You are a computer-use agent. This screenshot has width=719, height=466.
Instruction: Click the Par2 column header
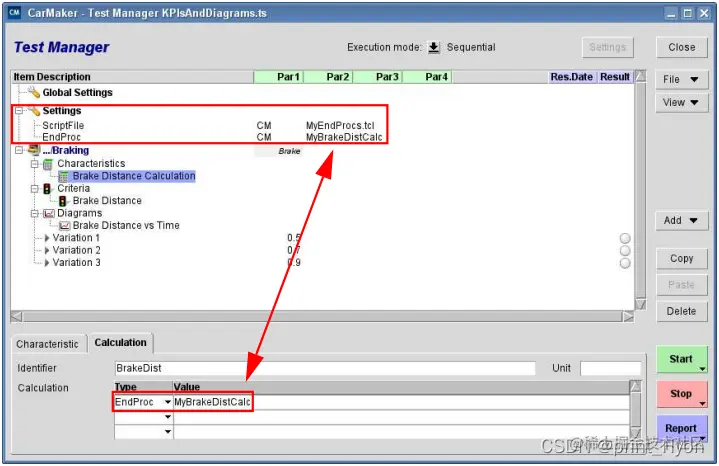pyautogui.click(x=327, y=77)
